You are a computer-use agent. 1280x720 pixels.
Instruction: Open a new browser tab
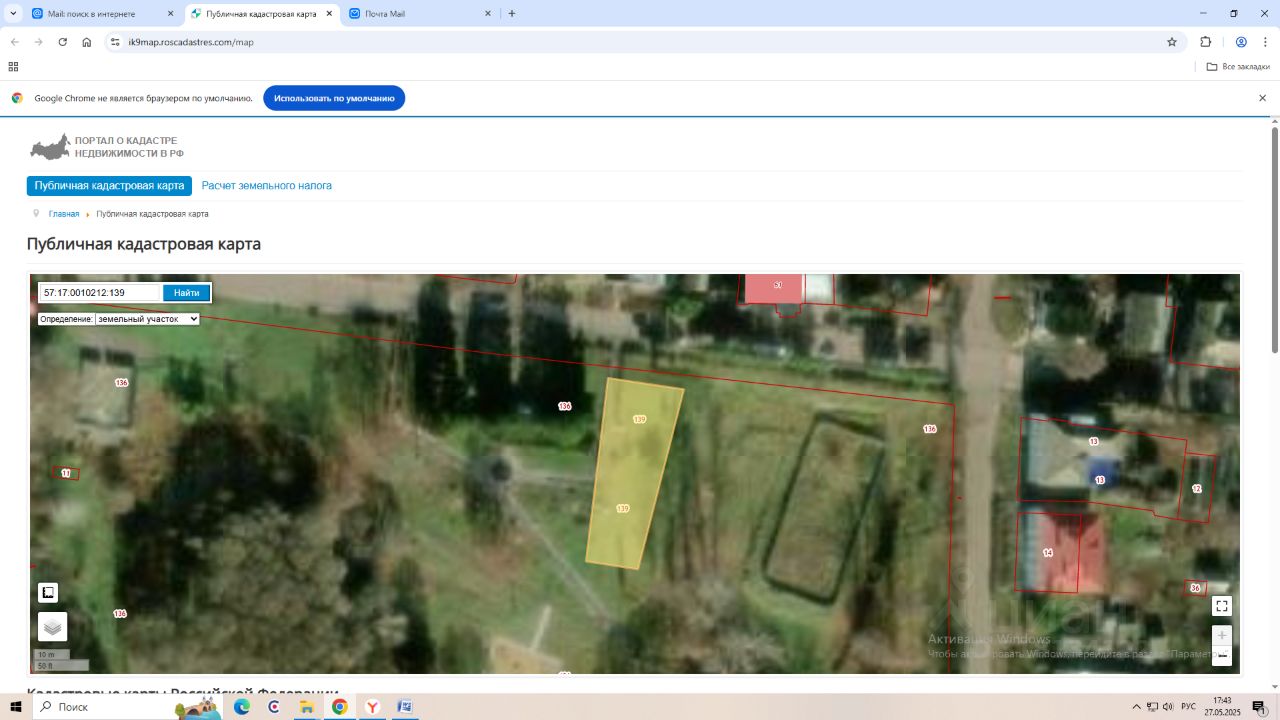[x=512, y=14]
